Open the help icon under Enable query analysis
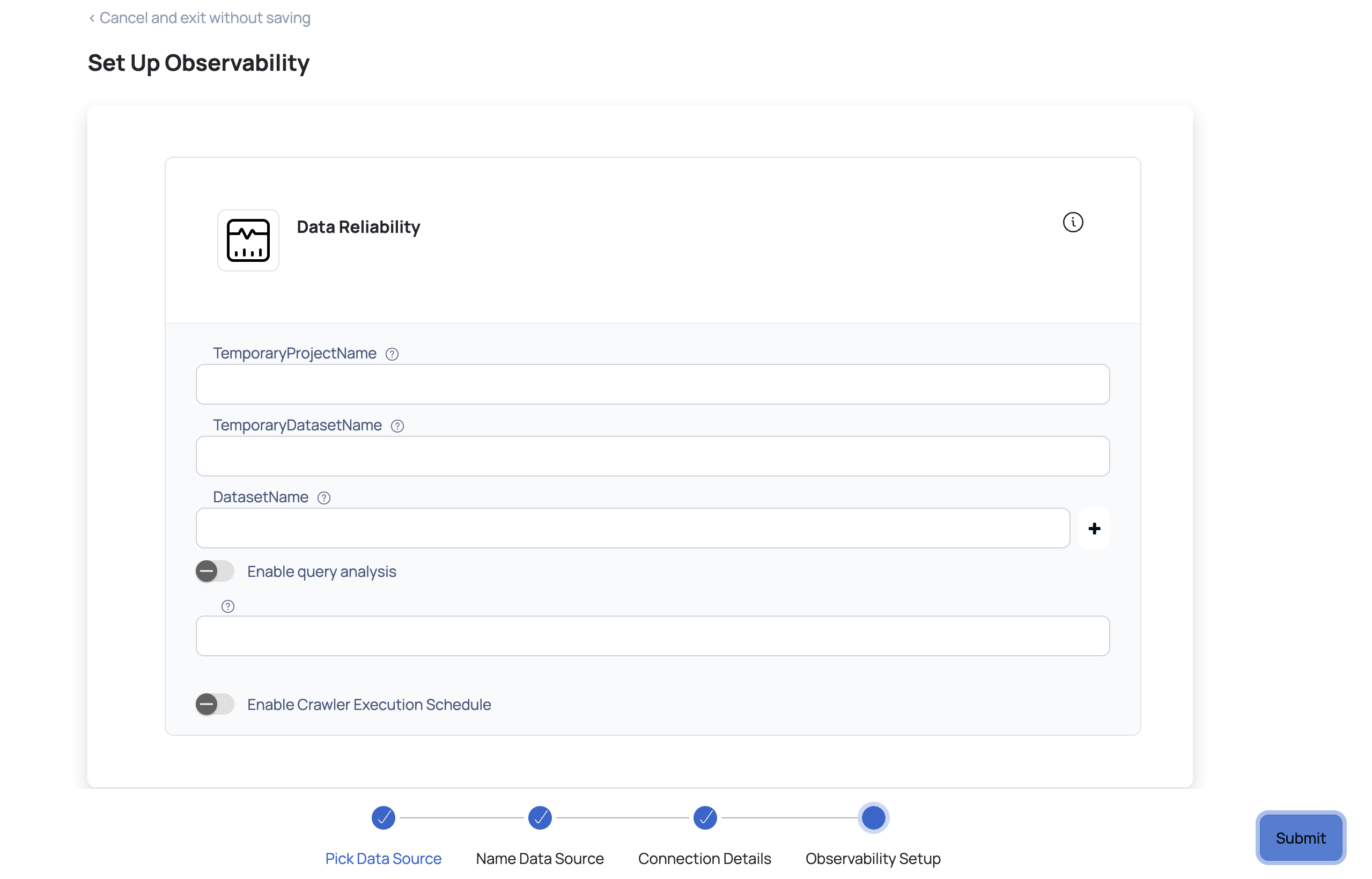Screen dimensions: 1372x879 point(227,606)
